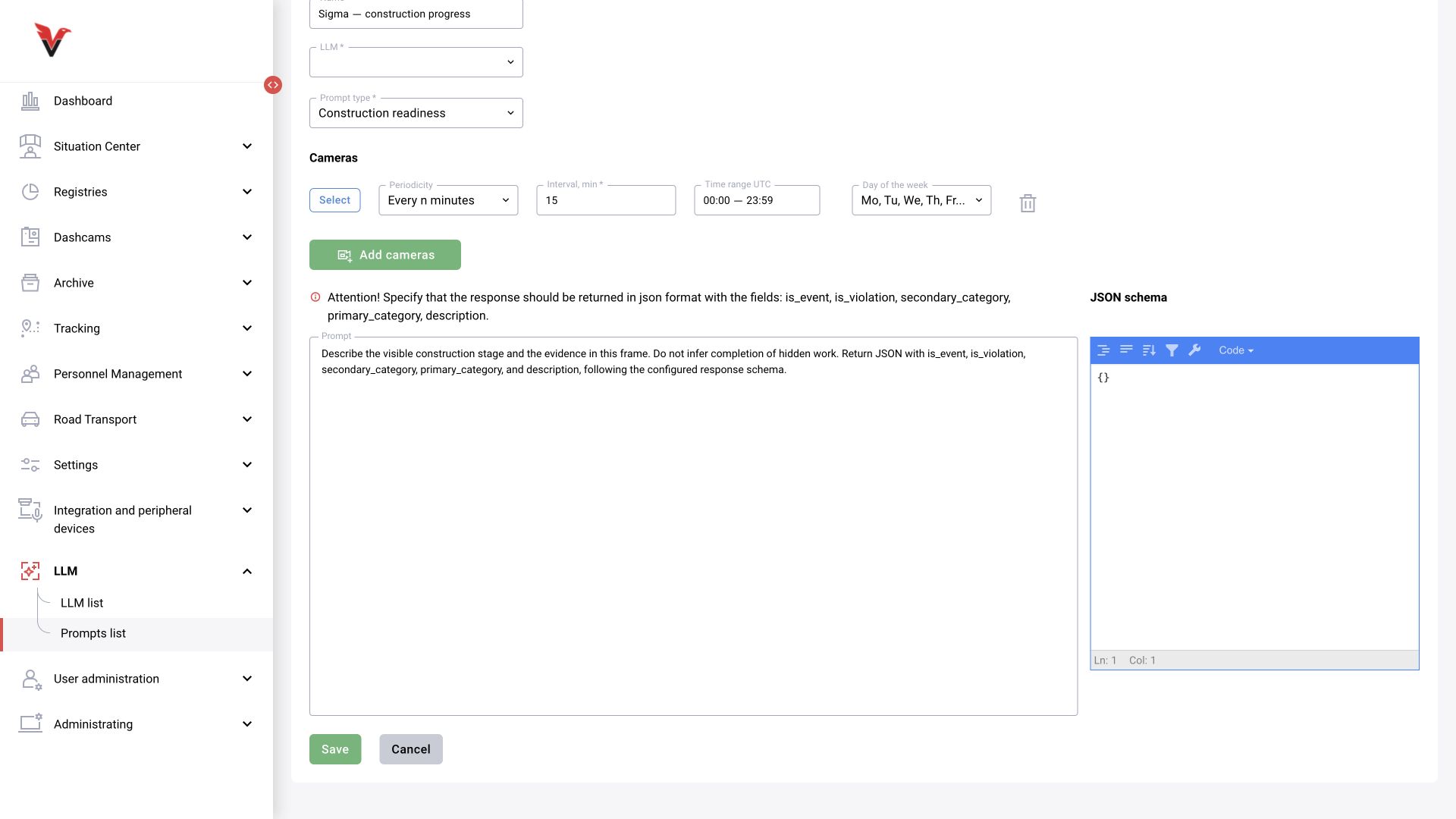Screen dimensions: 1456x819
Task: Compact JSON data in schema editor
Action: tap(1126, 350)
